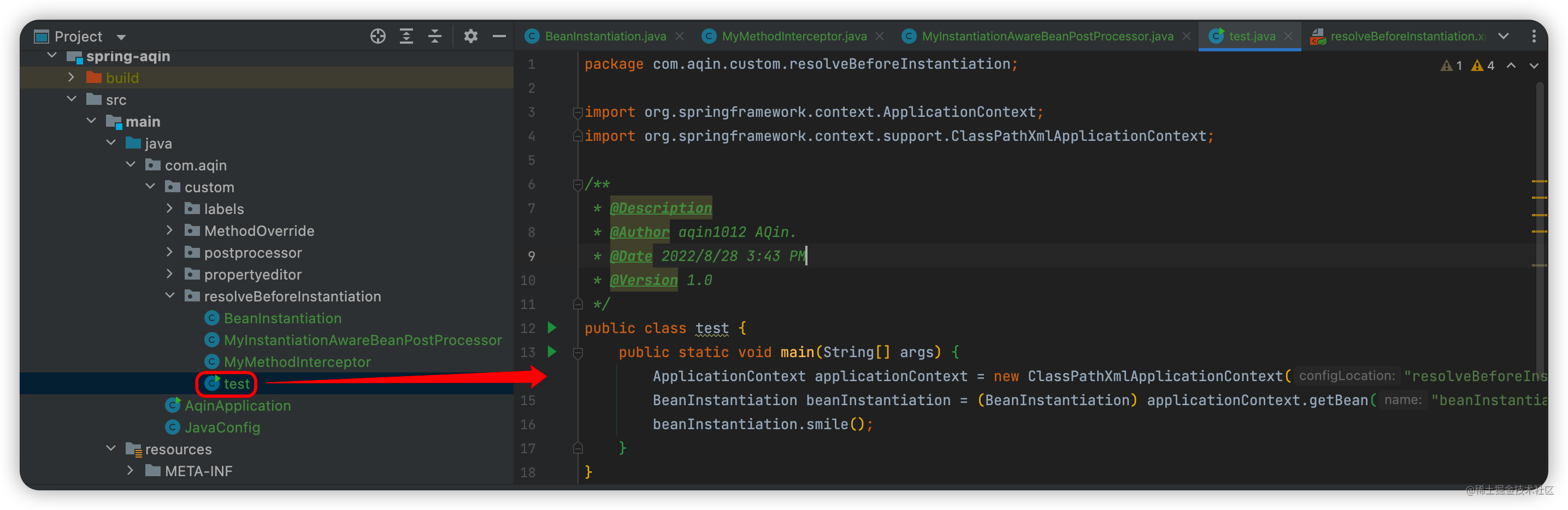
Task: Collapse the java source folder
Action: pos(111,143)
